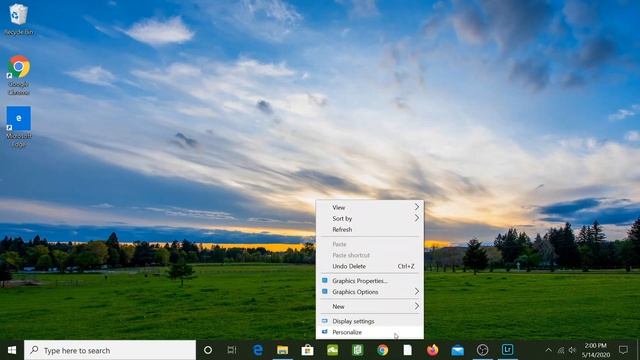This screenshot has width=640, height=360.
Task: Choose Refresh from the context menu
Action: 370,229
